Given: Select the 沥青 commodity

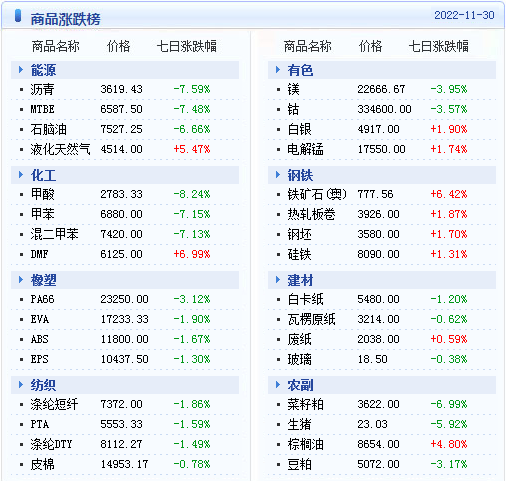Looking at the screenshot, I should [x=42, y=89].
